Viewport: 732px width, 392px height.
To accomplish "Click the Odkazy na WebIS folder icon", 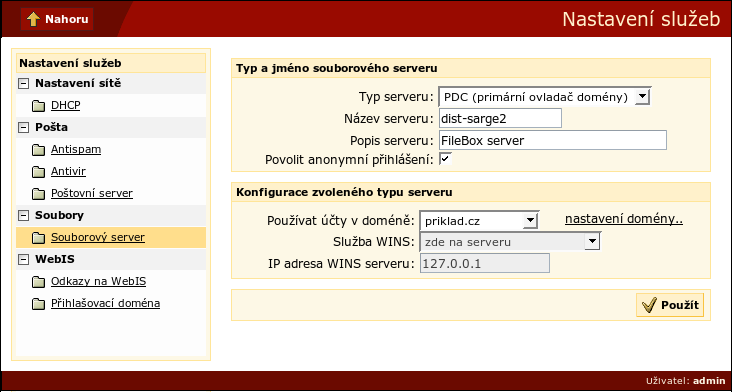I will 38,282.
